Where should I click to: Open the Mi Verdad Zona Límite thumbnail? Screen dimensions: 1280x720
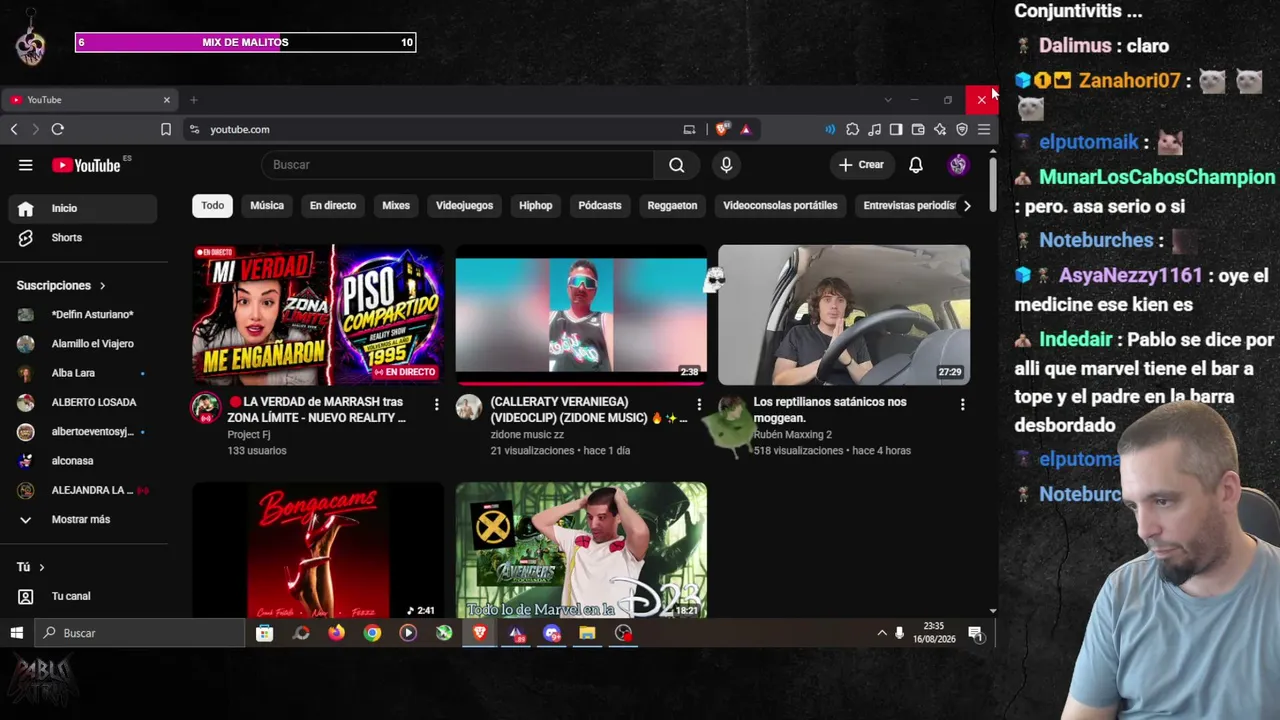click(318, 315)
